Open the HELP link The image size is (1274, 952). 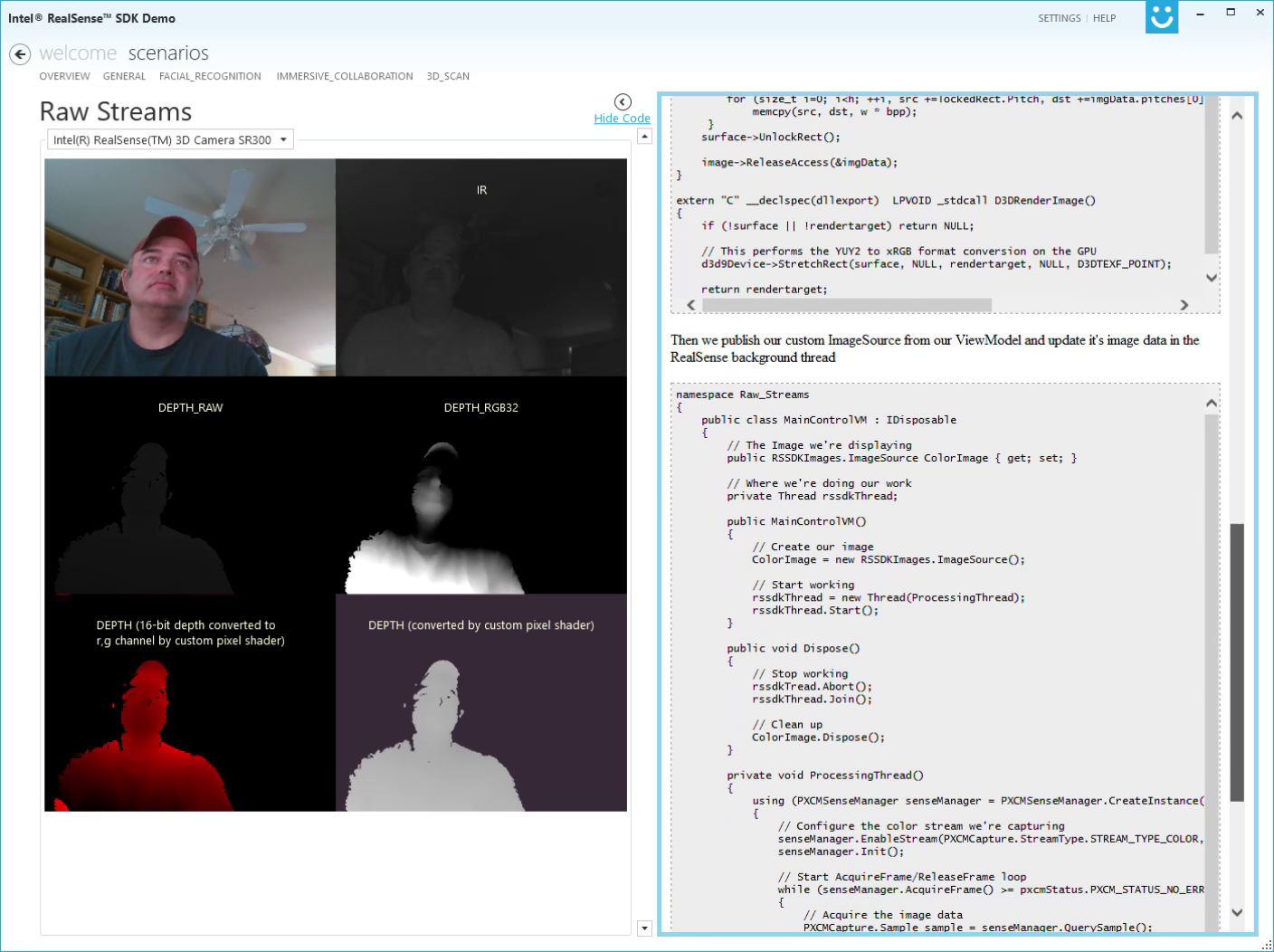(1104, 18)
